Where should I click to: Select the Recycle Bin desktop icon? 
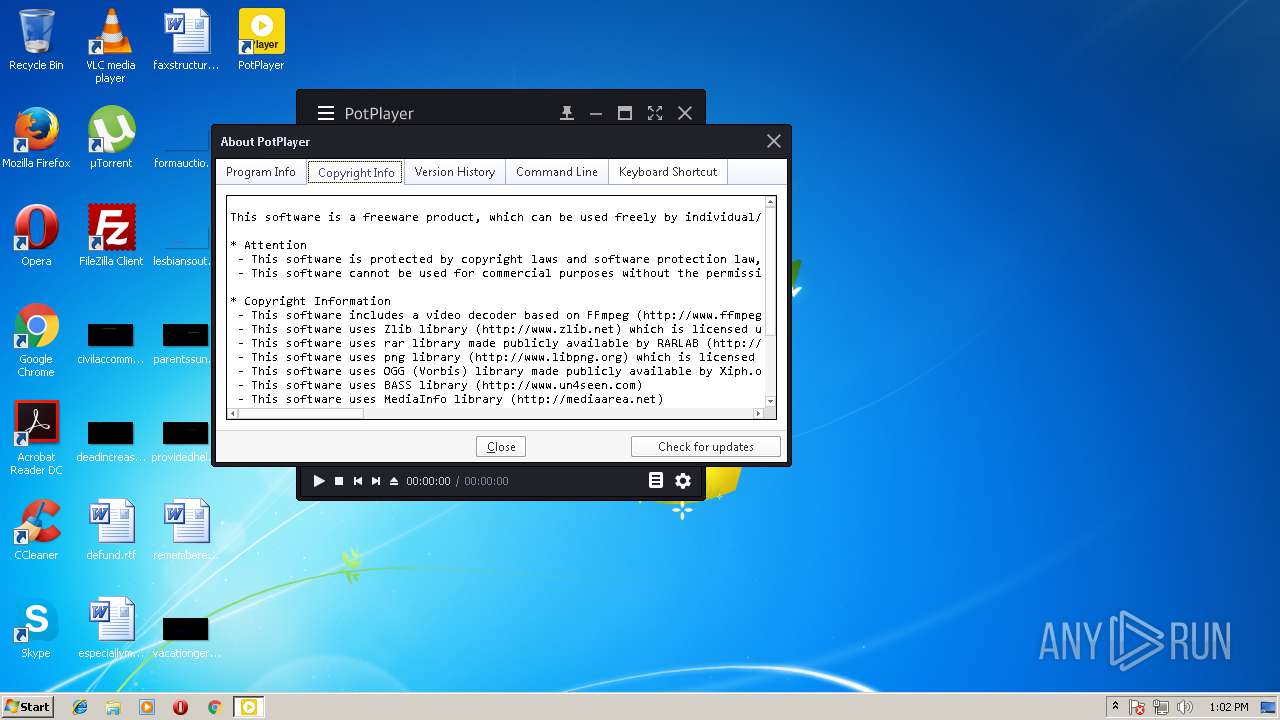(36, 40)
